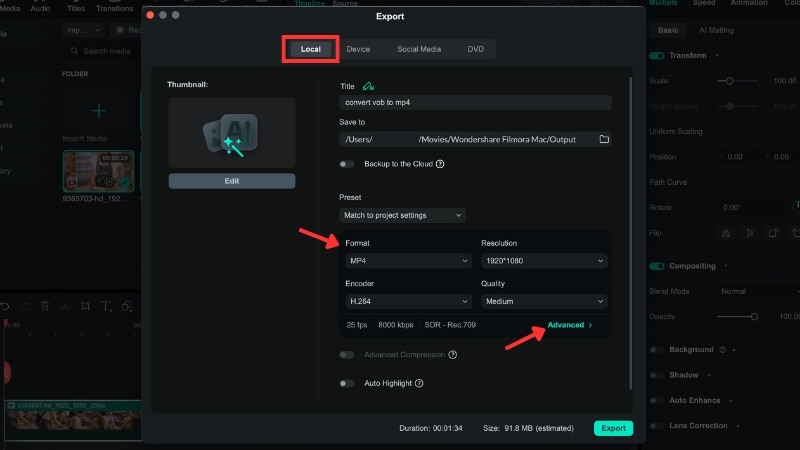This screenshot has width=800, height=450.
Task: Enable the Auto Highlight switch
Action: click(346, 383)
